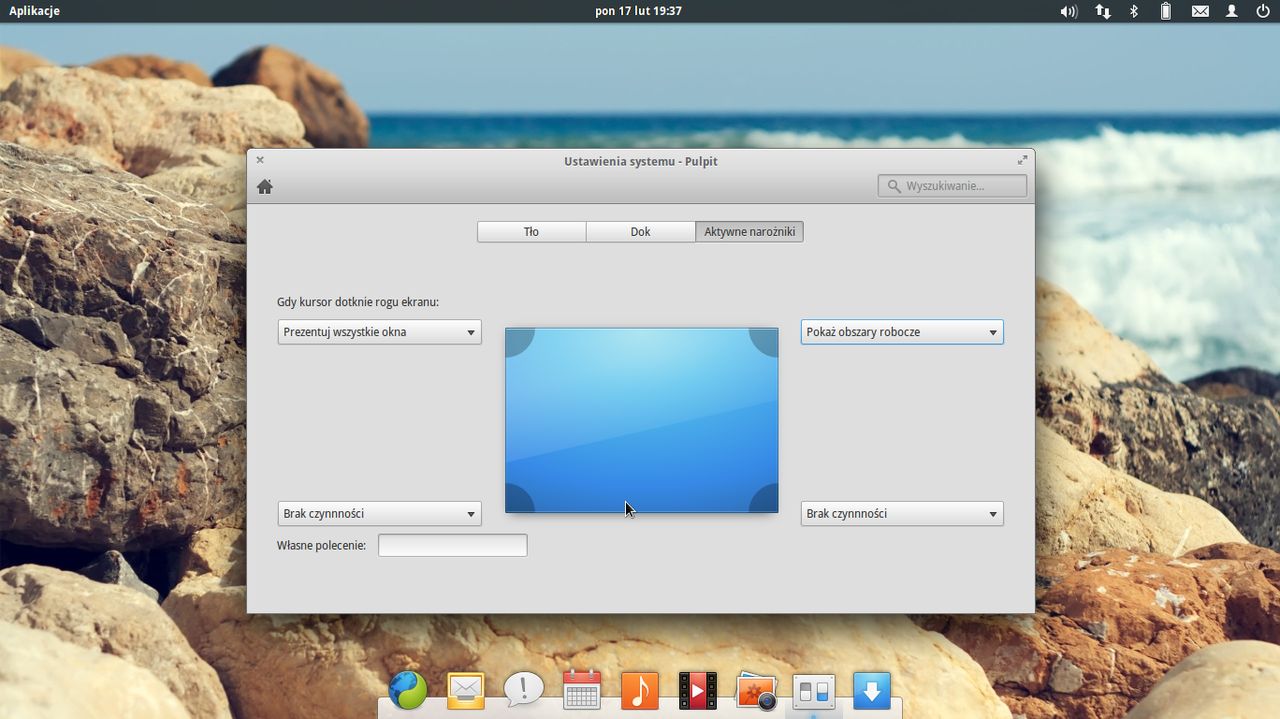Image resolution: width=1280 pixels, height=719 pixels.
Task: Open the messages envelope indicator
Action: pos(1200,11)
